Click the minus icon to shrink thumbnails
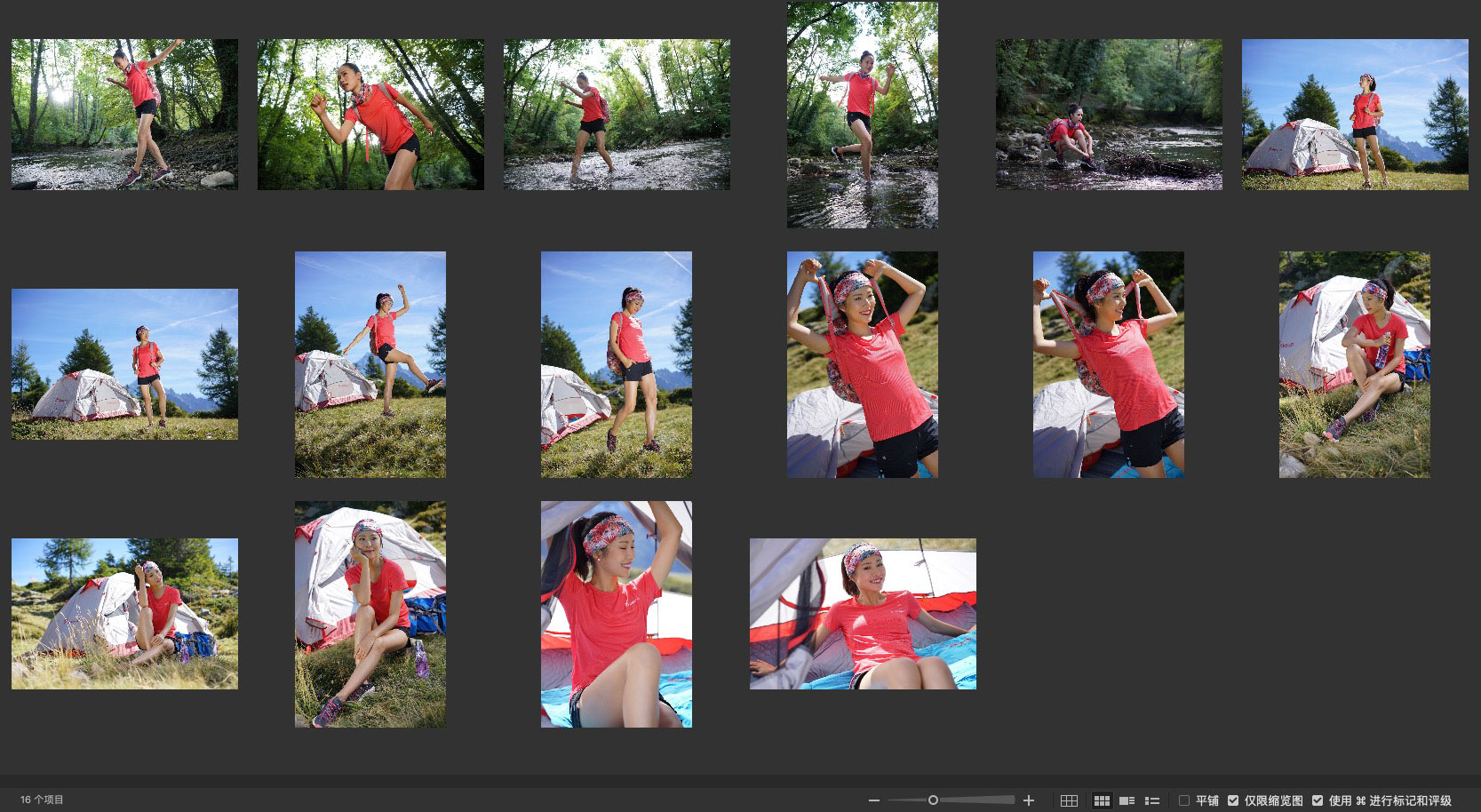 [874, 800]
